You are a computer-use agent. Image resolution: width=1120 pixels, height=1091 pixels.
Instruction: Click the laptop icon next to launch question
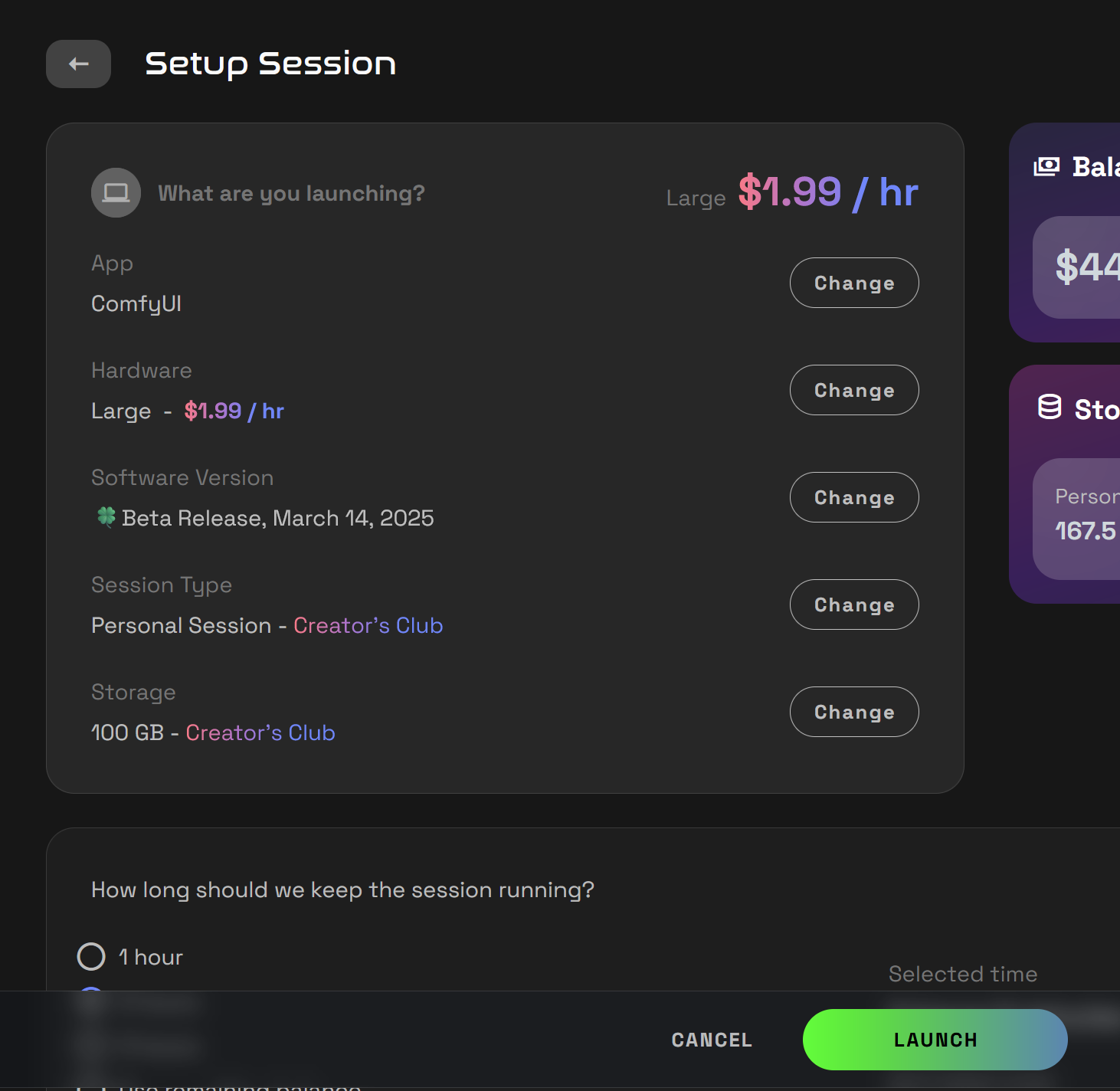pyautogui.click(x=116, y=192)
